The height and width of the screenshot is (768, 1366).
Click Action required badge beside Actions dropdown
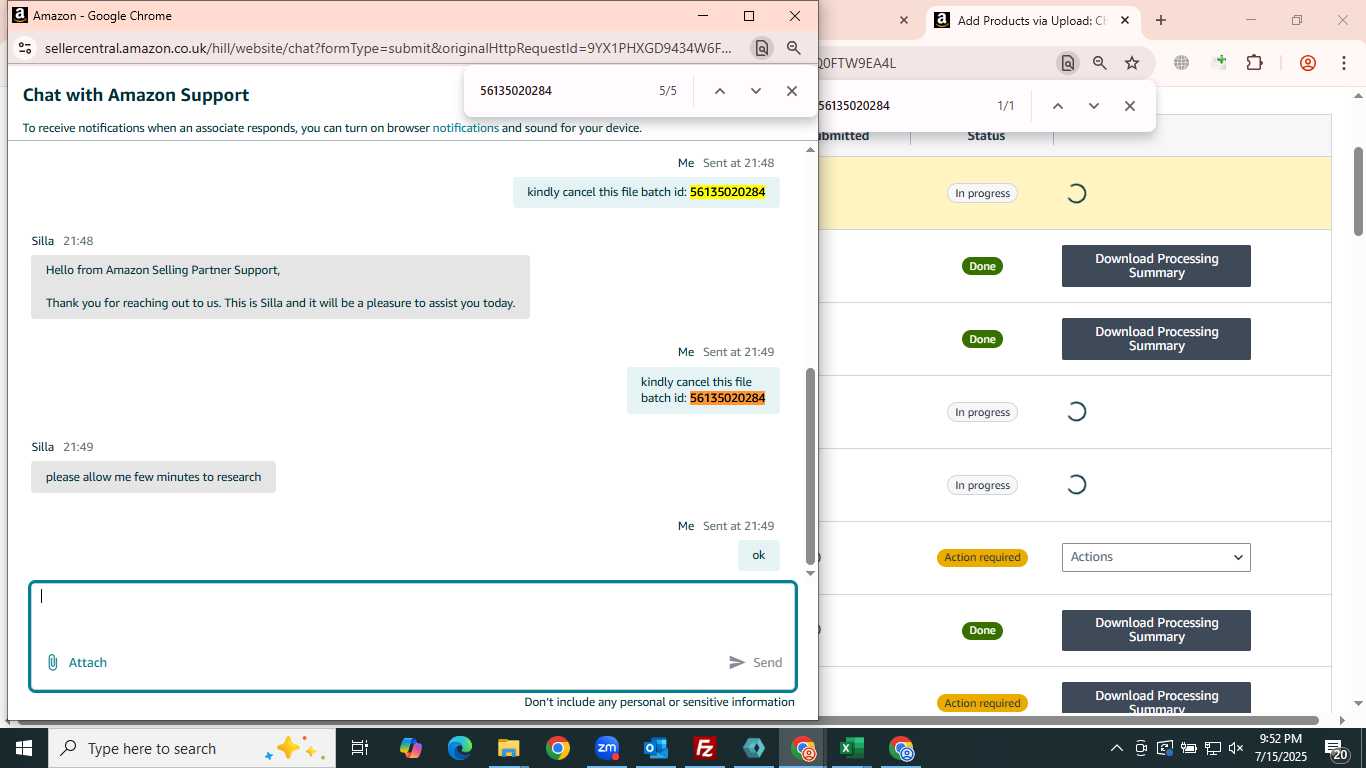pos(982,557)
